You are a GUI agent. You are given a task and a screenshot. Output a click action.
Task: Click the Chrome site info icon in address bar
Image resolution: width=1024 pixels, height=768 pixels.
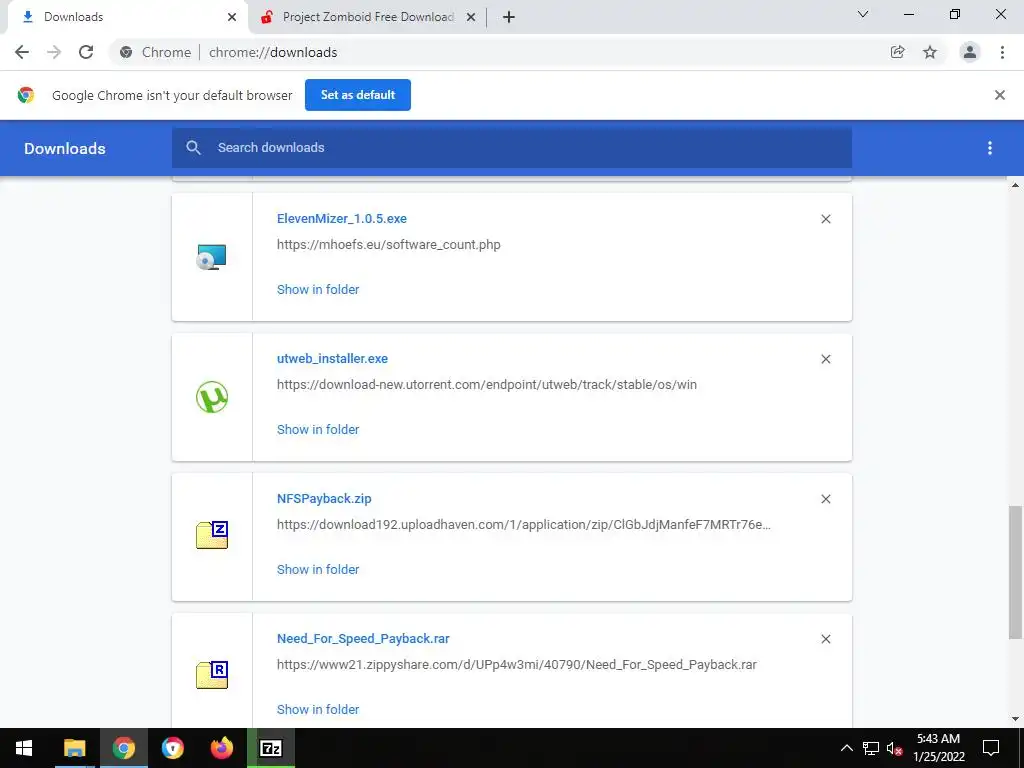(x=126, y=52)
